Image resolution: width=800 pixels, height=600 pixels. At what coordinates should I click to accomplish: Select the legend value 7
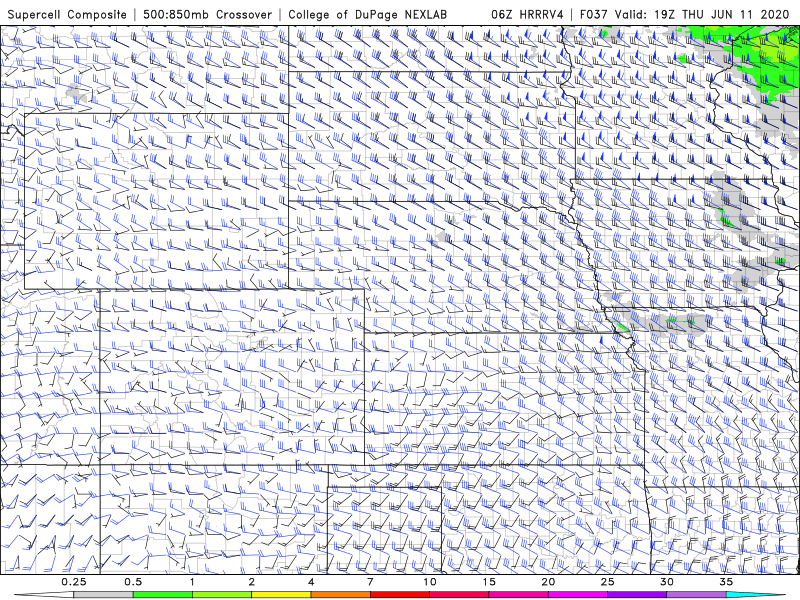(x=370, y=582)
